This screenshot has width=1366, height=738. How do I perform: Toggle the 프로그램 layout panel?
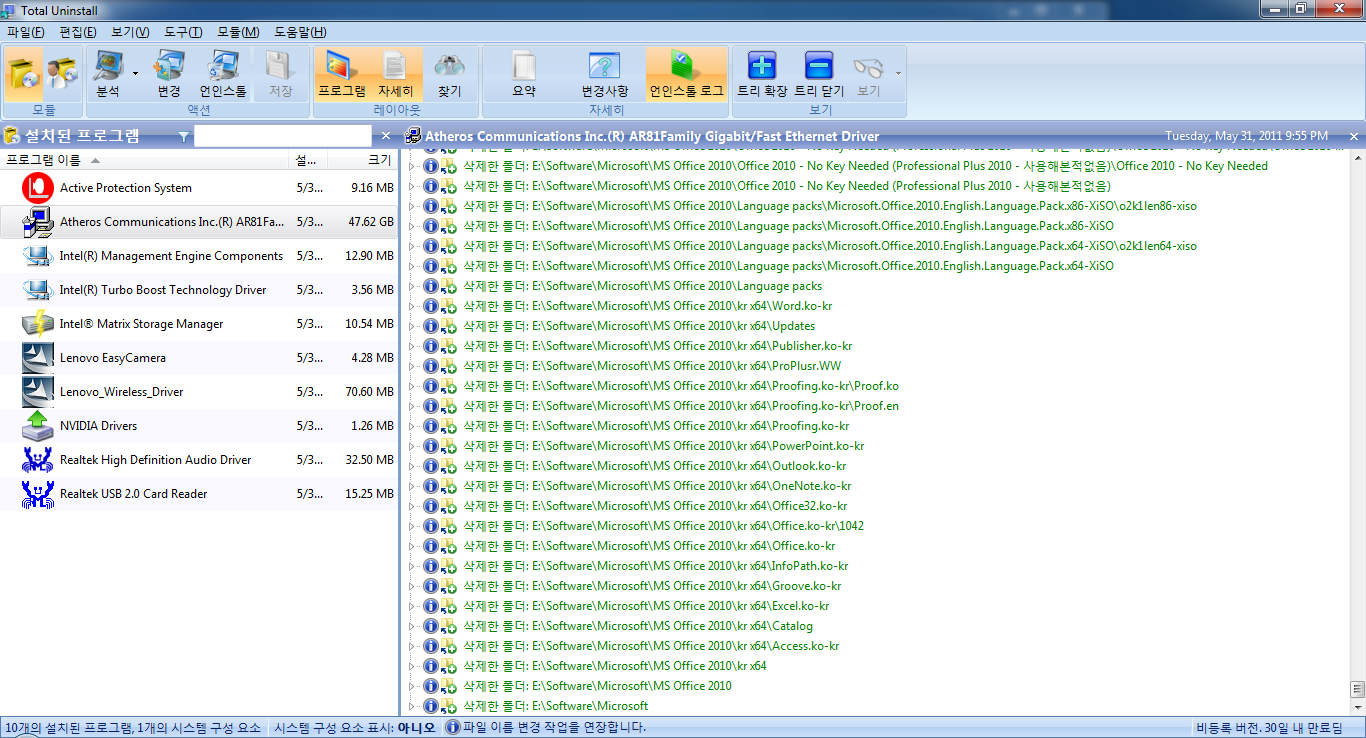(x=342, y=74)
